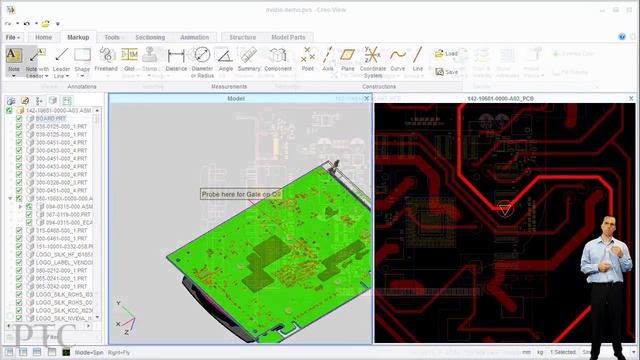Click the first icon in the structure panel toolbar

[11, 100]
